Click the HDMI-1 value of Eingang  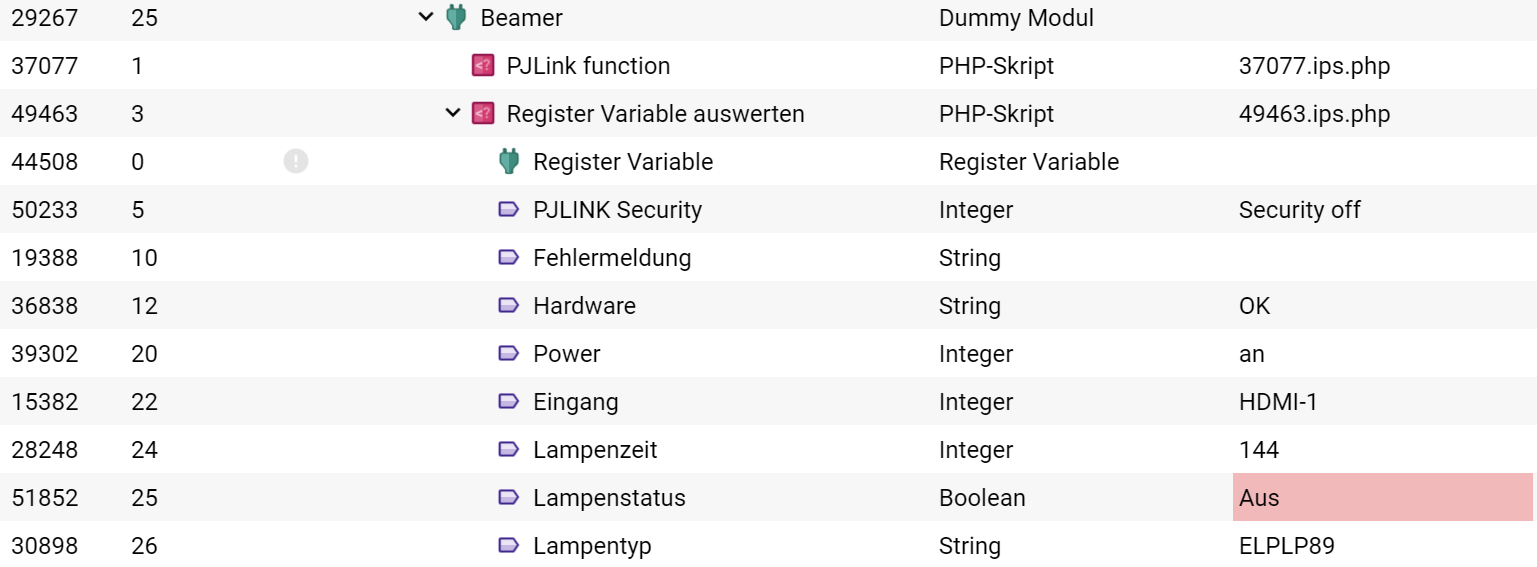[x=1278, y=402]
